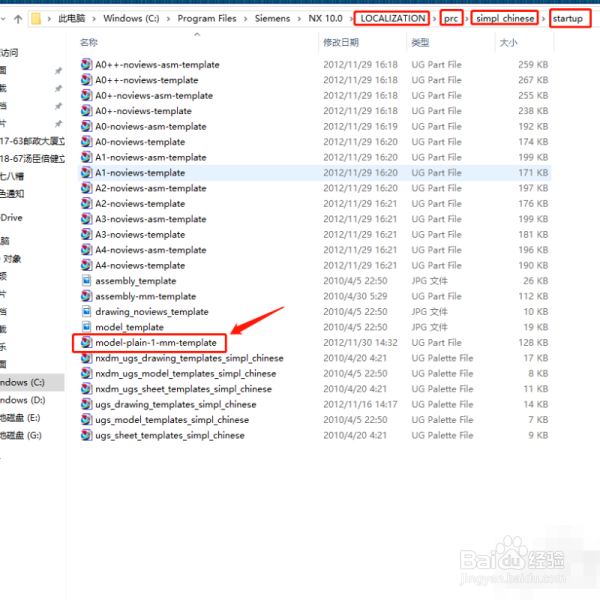Select ugs_drawing_templates_simpl_chinese file name
This screenshot has width=600, height=600.
pyautogui.click(x=176, y=404)
